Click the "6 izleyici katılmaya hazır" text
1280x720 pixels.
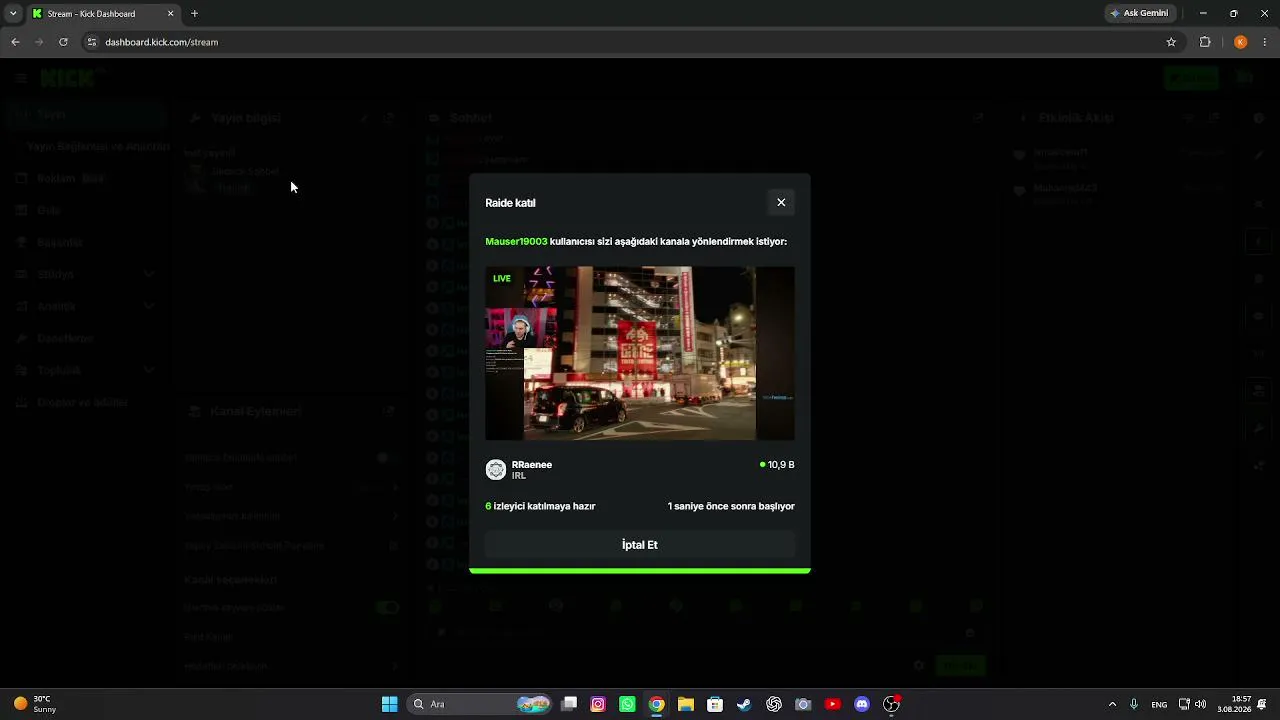(x=540, y=506)
